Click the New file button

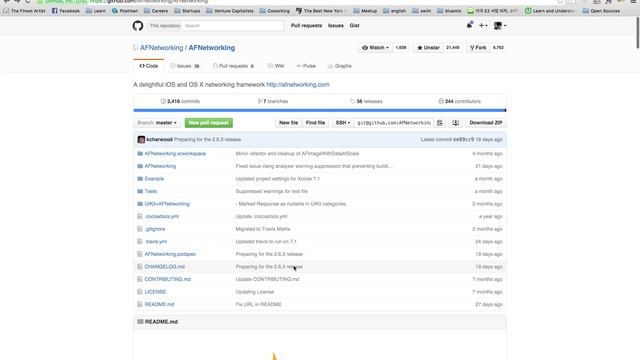pos(288,123)
